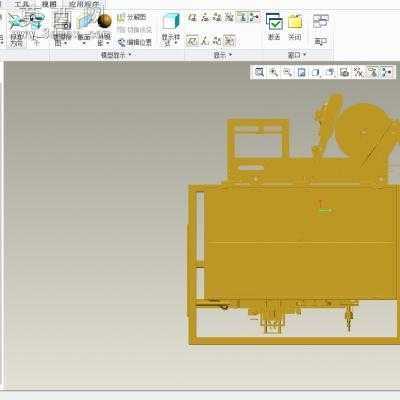Click view manager icon in graphics toolbar
The image size is (400, 400).
coord(344,72)
